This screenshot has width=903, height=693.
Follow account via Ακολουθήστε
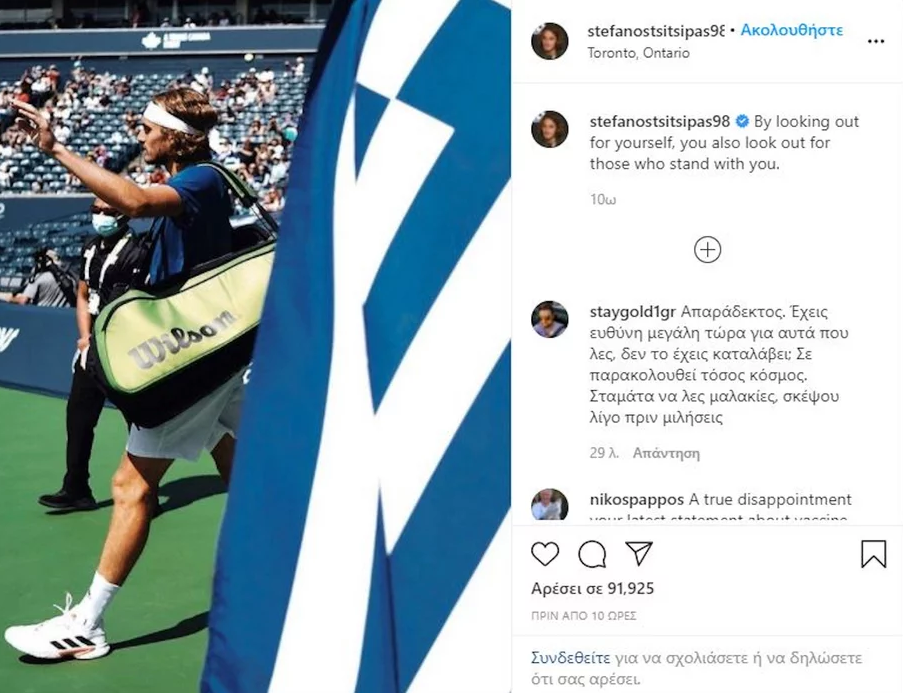pyautogui.click(x=791, y=30)
